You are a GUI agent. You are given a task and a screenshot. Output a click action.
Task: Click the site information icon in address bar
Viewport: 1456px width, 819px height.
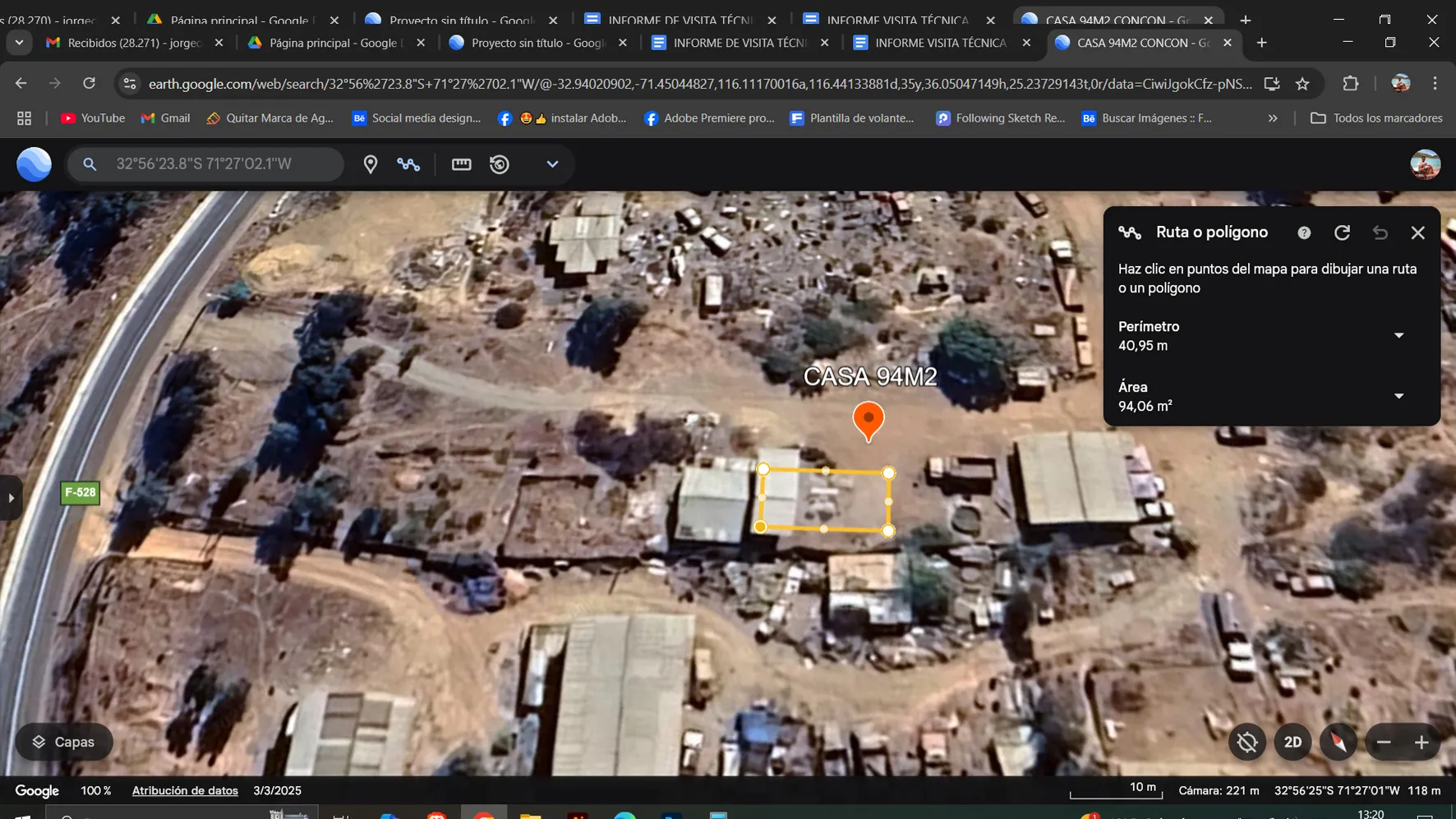(x=129, y=83)
